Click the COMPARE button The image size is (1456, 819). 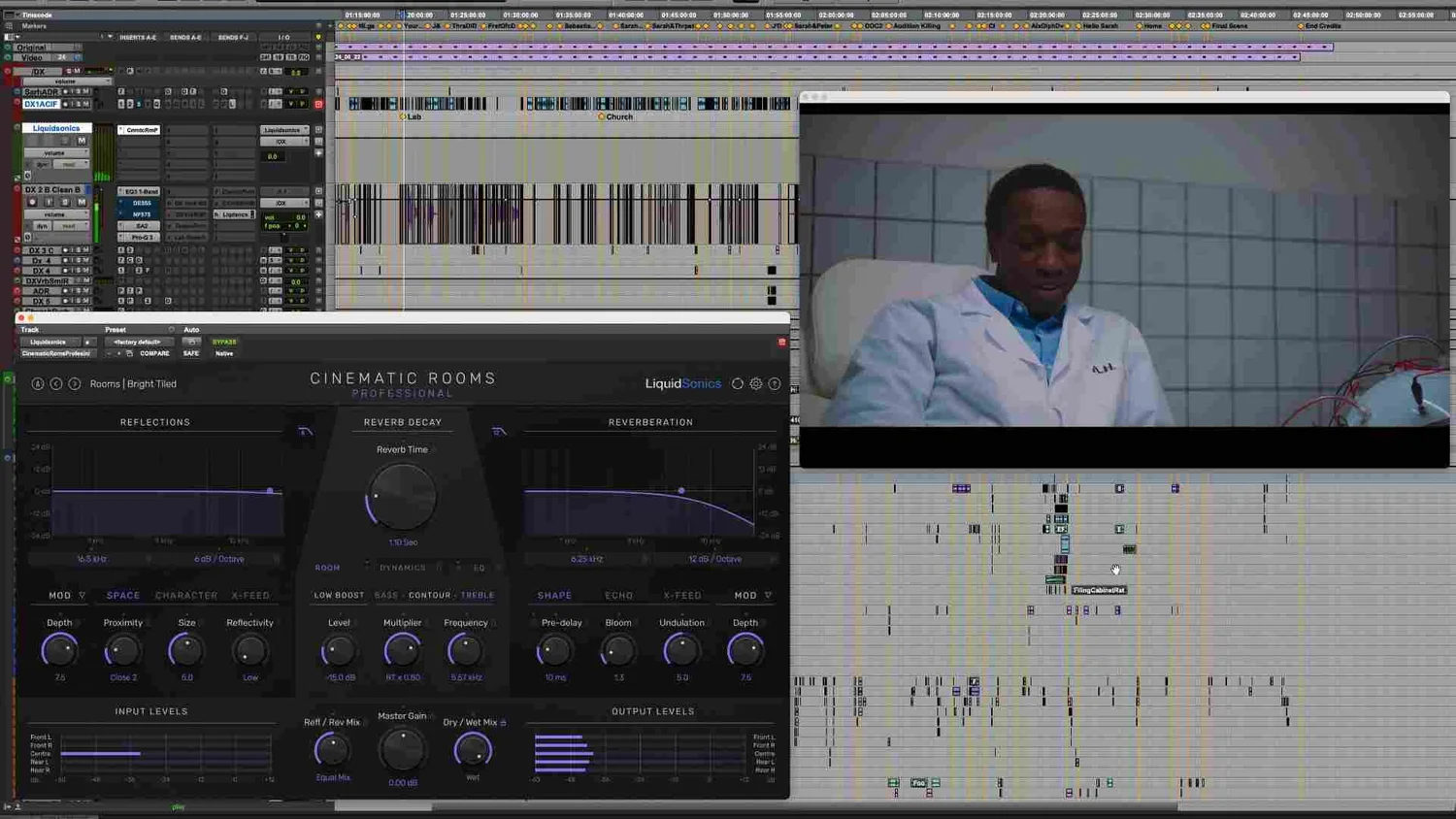[155, 353]
